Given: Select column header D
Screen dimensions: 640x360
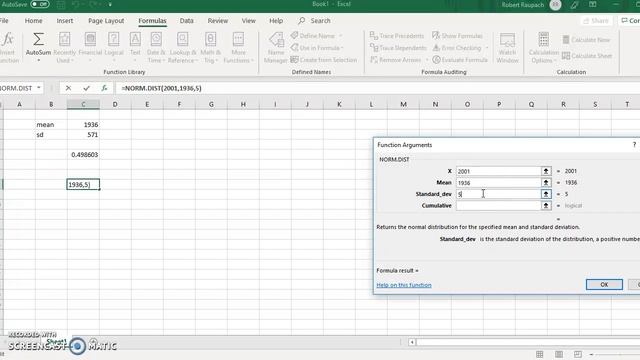Looking at the screenshot, I should pos(115,104).
